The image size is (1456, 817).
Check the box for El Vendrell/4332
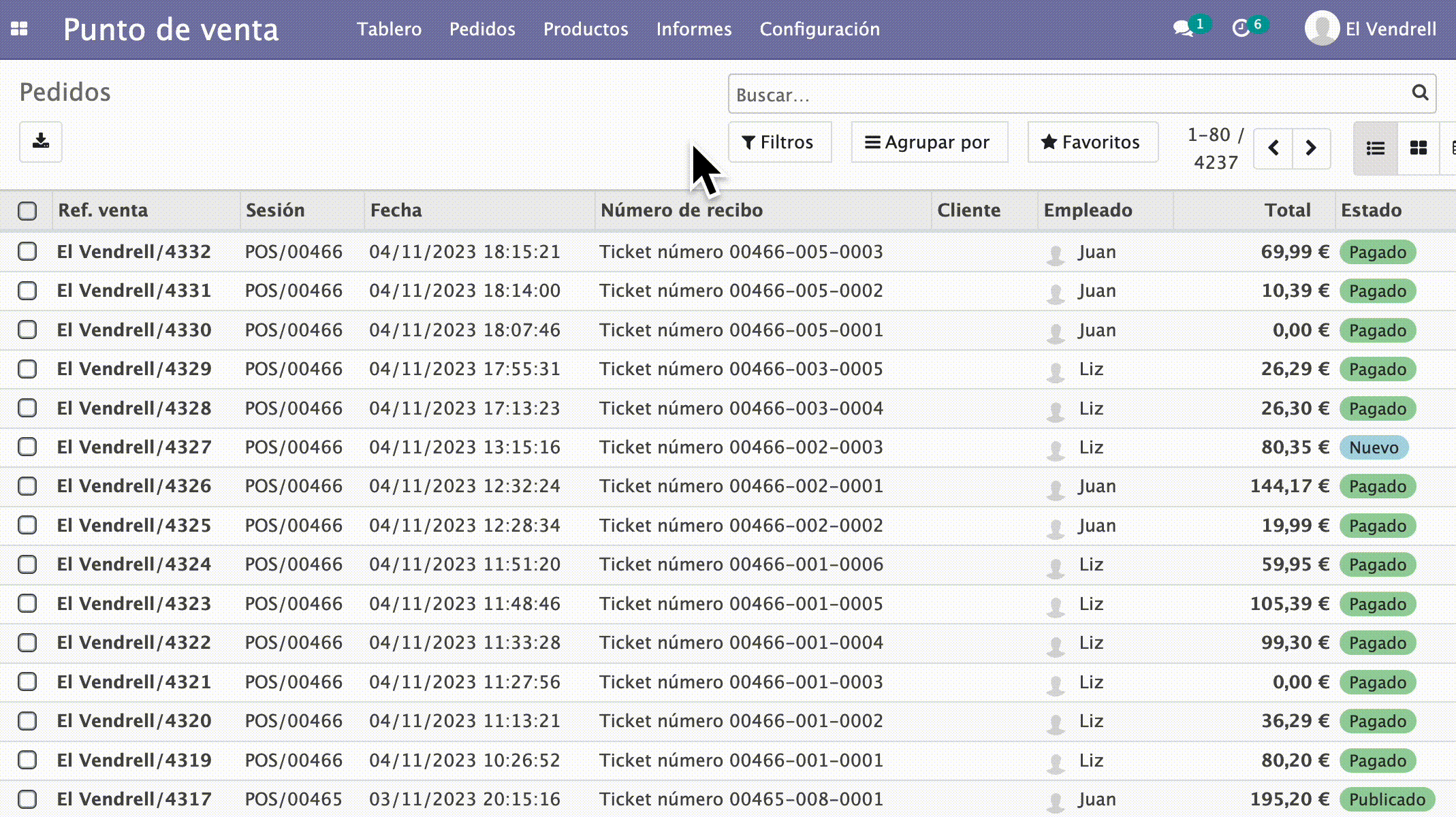[27, 251]
